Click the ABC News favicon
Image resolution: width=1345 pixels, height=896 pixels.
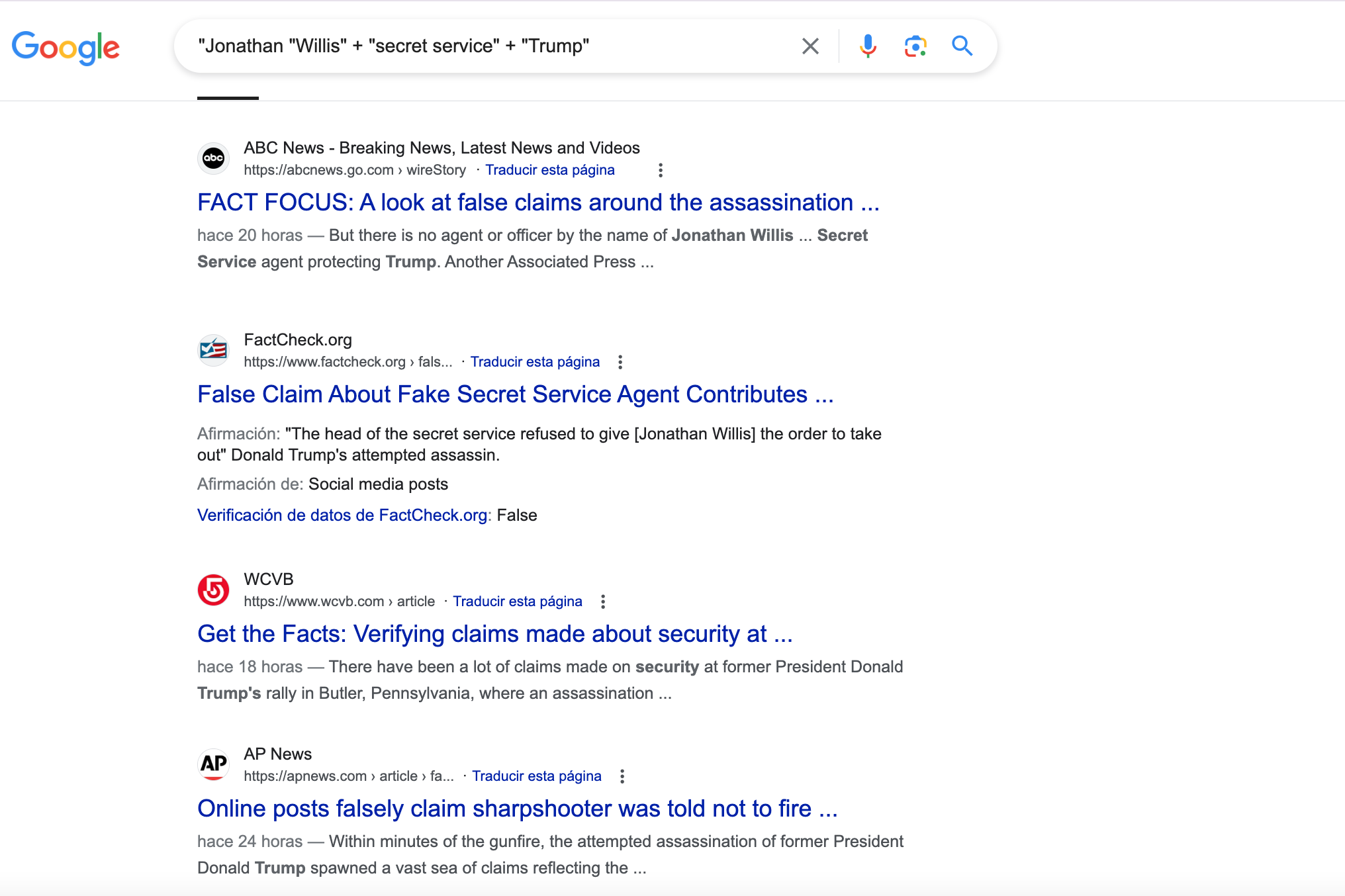(213, 158)
